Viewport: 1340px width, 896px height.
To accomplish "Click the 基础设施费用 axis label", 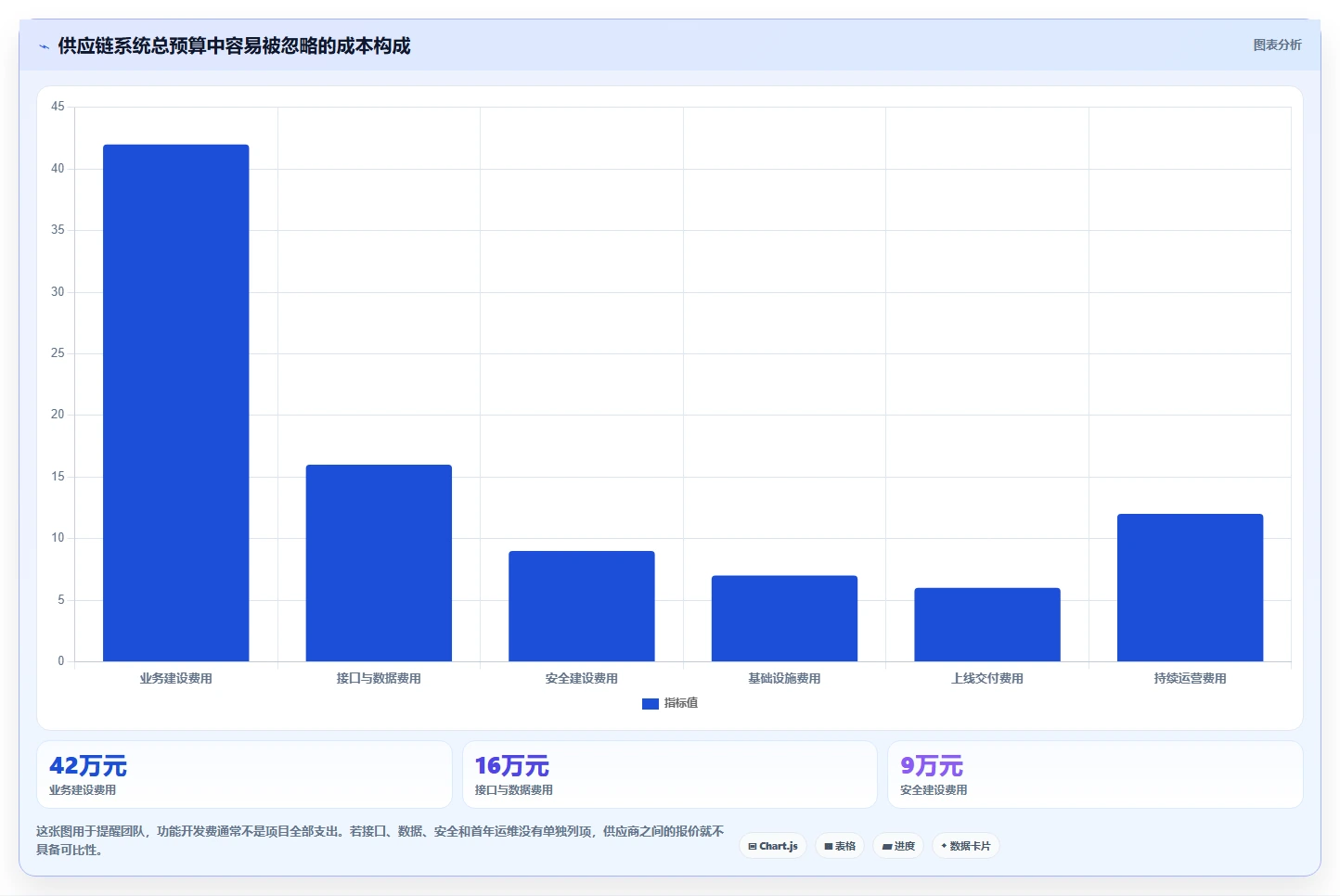I will 784,678.
